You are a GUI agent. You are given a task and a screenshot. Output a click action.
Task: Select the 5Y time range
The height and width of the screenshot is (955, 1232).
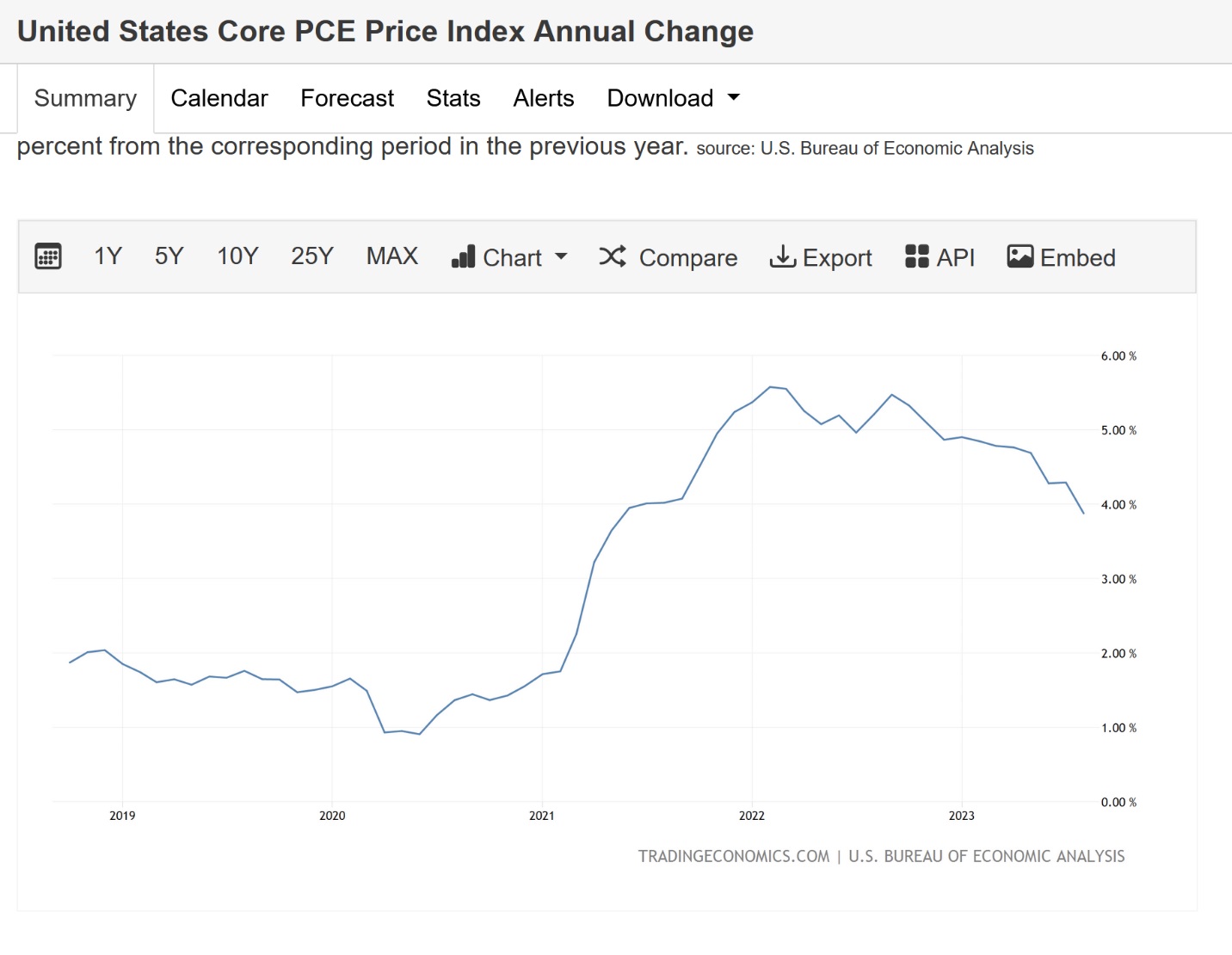point(169,256)
